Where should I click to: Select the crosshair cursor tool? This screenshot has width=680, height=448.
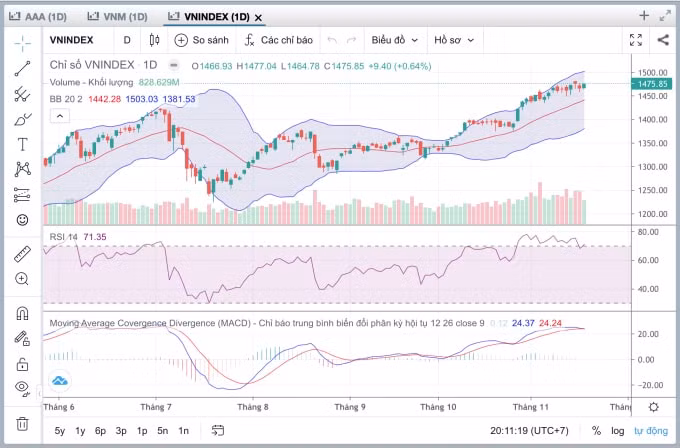click(23, 43)
